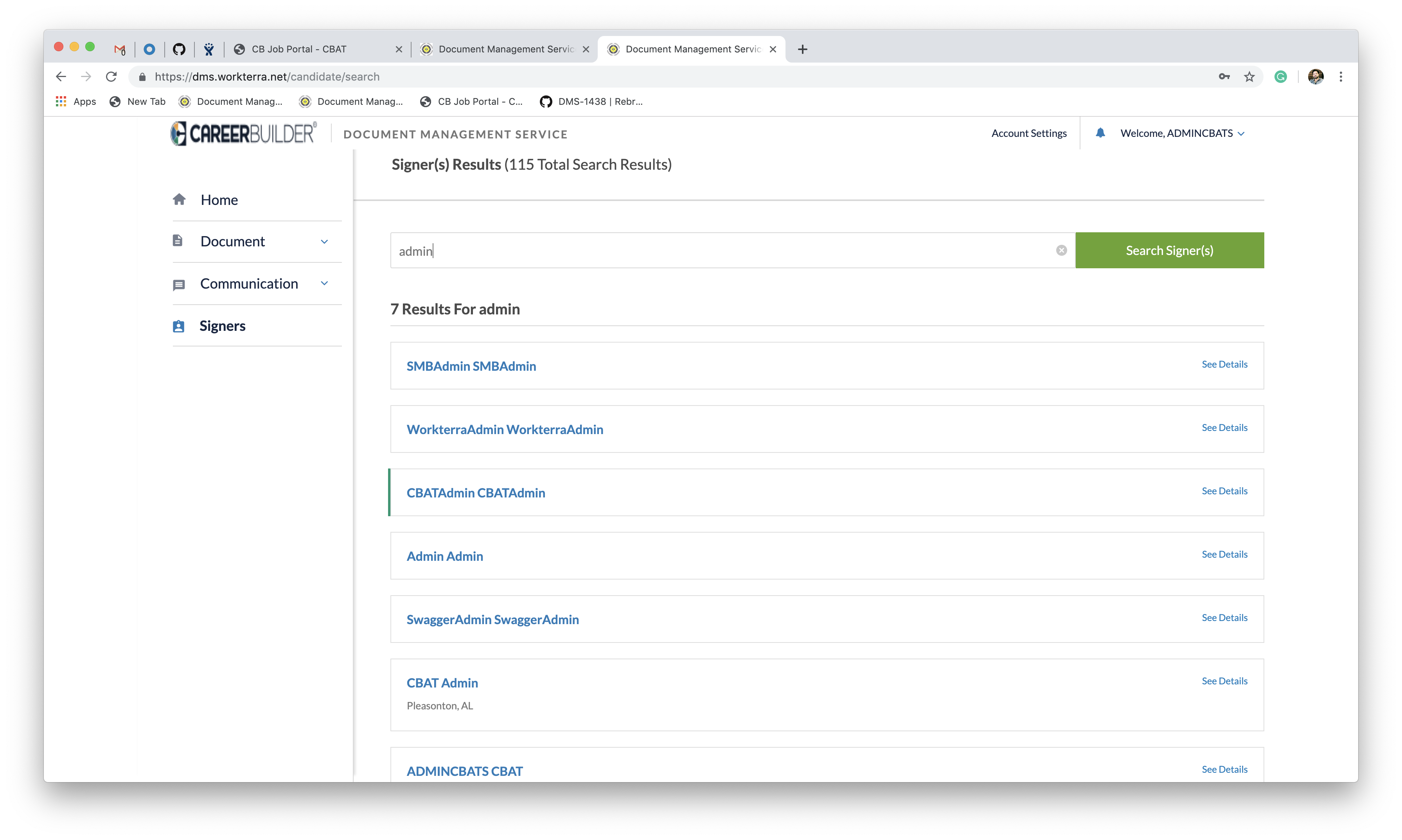Open the pinned Gmail tab icon
1402x840 pixels.
[119, 49]
